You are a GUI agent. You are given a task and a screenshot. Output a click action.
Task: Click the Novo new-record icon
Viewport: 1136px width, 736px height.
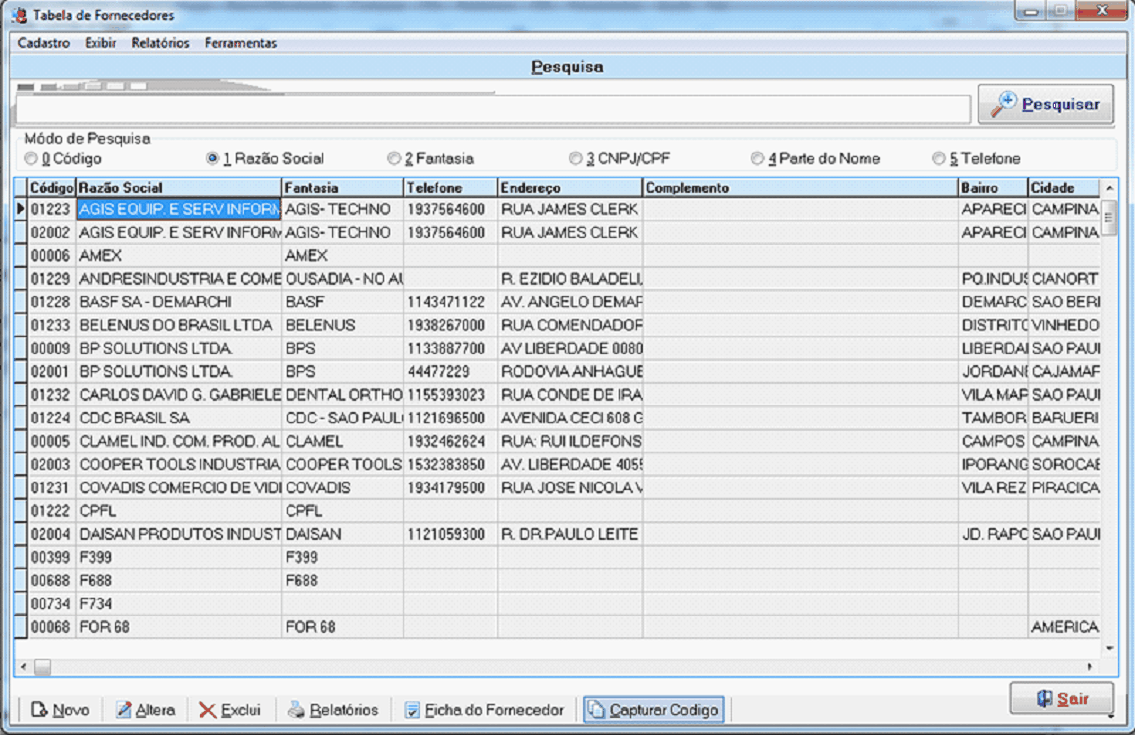pyautogui.click(x=39, y=710)
